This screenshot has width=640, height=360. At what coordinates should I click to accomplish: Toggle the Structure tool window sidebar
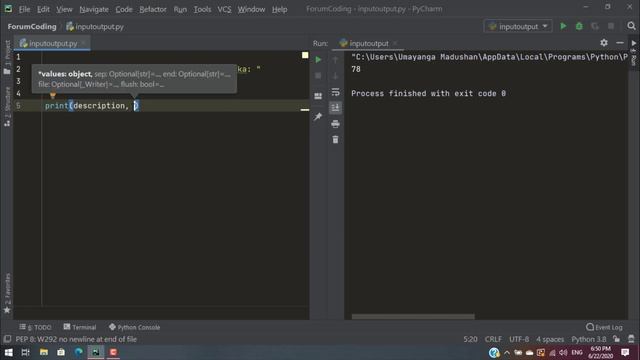point(7,107)
